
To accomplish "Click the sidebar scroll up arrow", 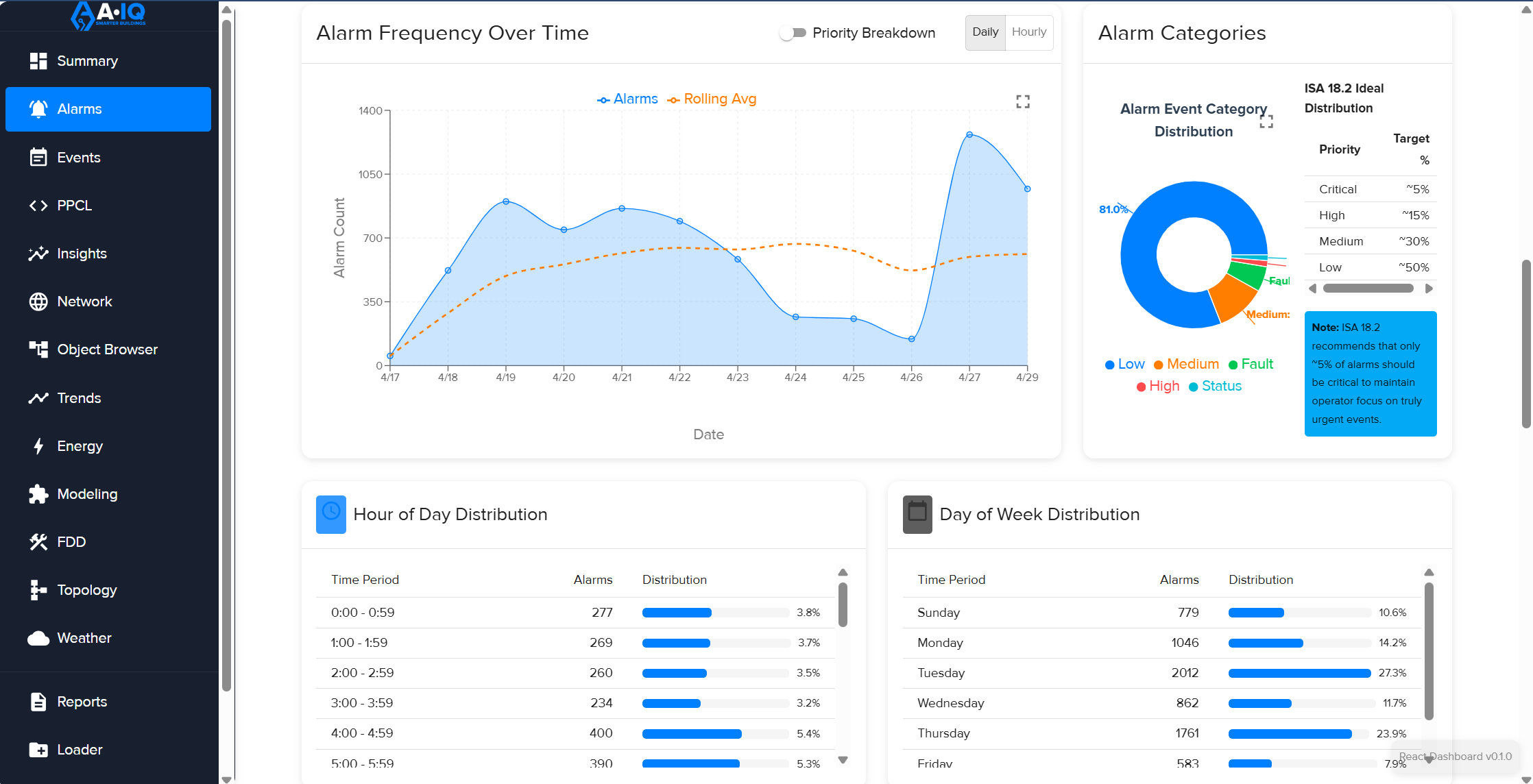I will pos(226,10).
